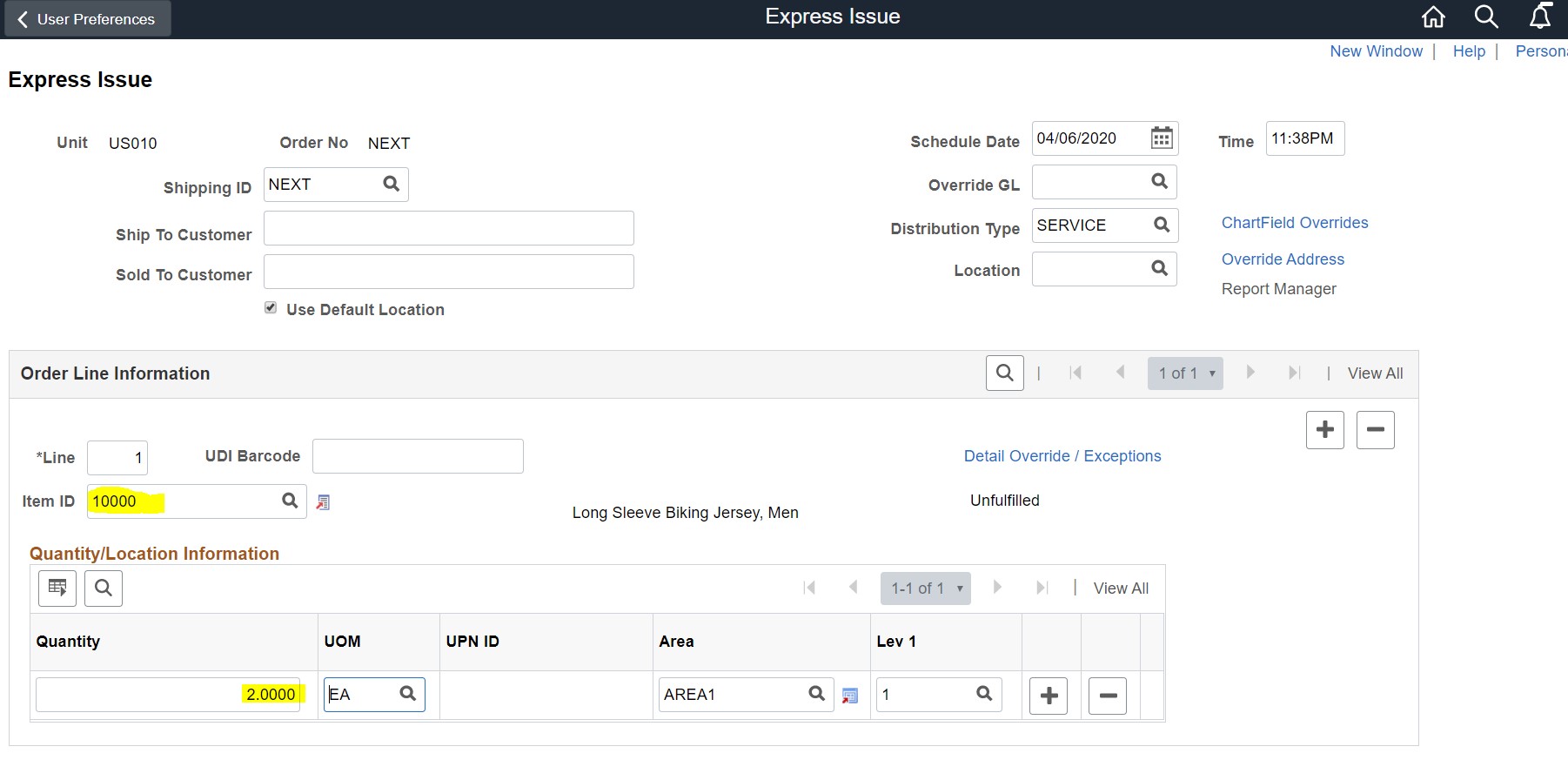This screenshot has height=760, width=1568.
Task: Open ChartField Overrides link
Action: click(x=1295, y=223)
